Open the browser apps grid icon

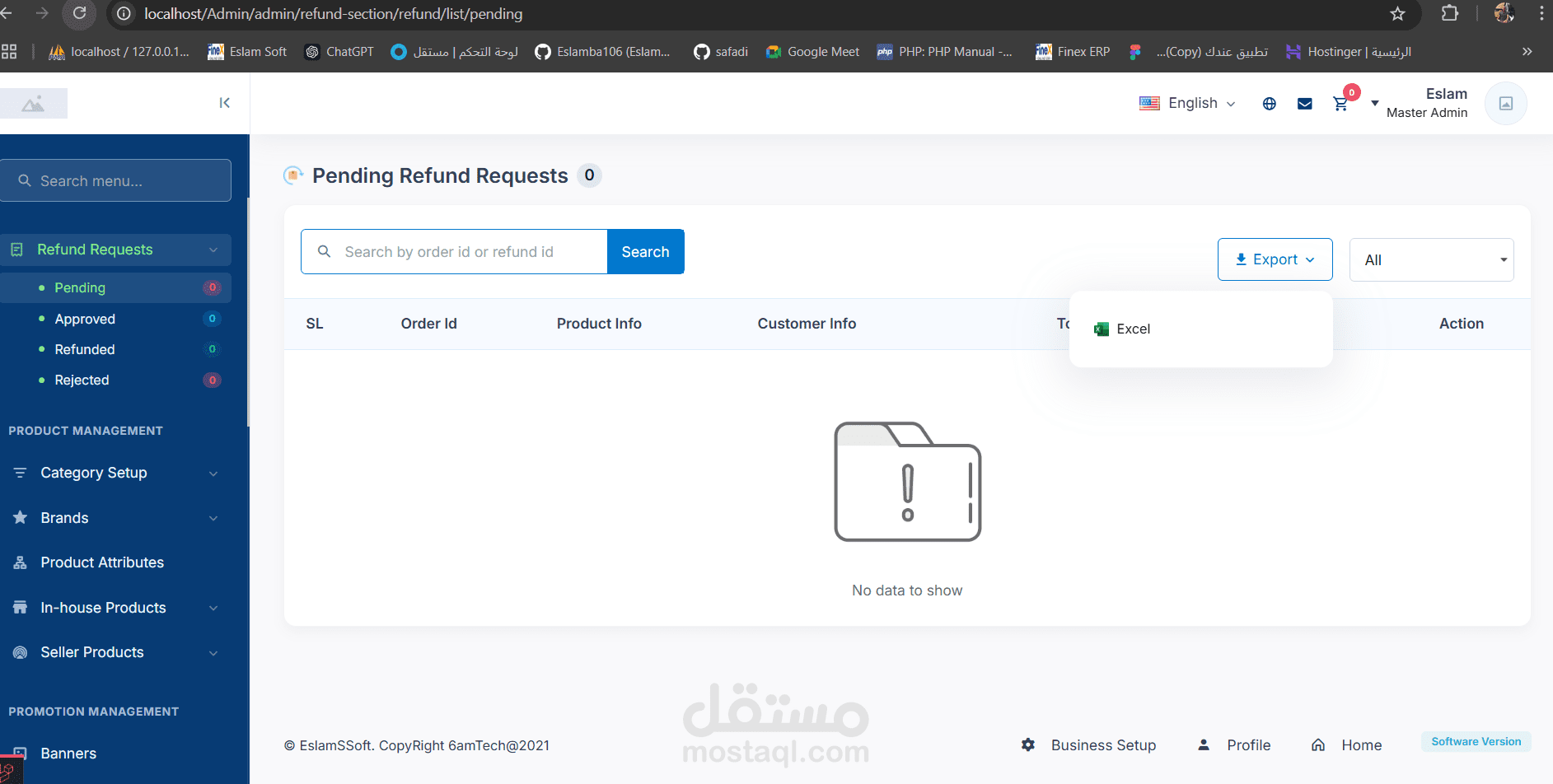[x=9, y=52]
